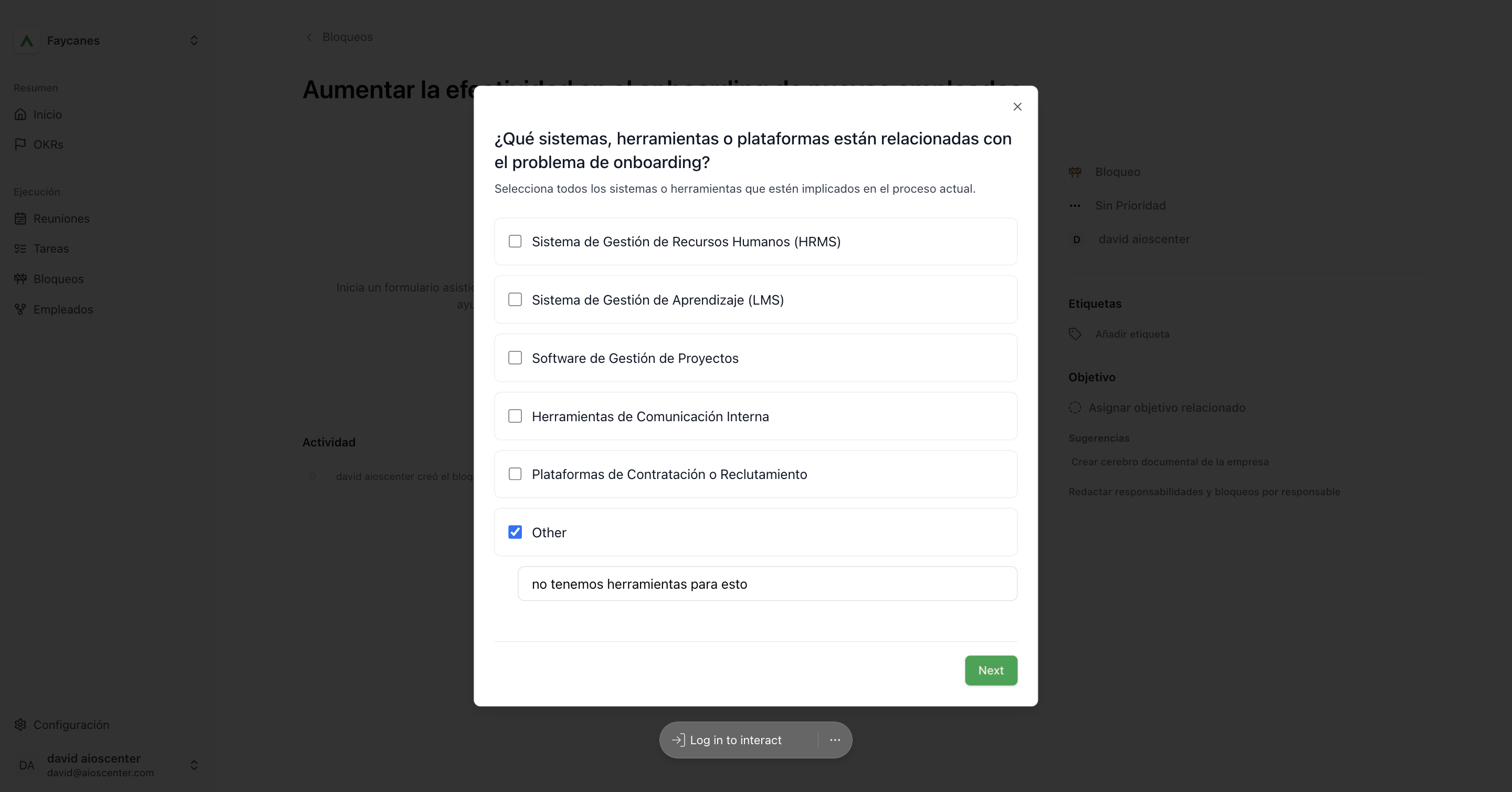Open the david aioscenter assignee selector
Viewport: 1512px width, 792px height.
coord(1144,239)
